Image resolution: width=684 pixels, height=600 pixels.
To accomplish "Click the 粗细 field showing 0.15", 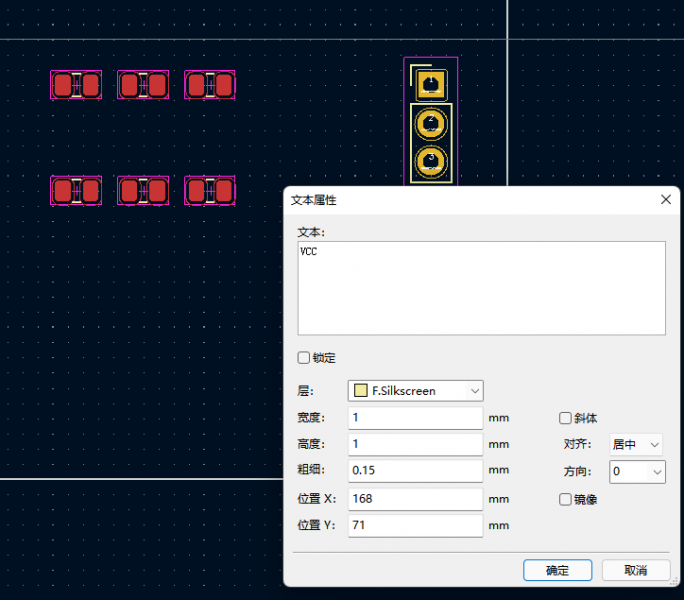I will point(415,470).
